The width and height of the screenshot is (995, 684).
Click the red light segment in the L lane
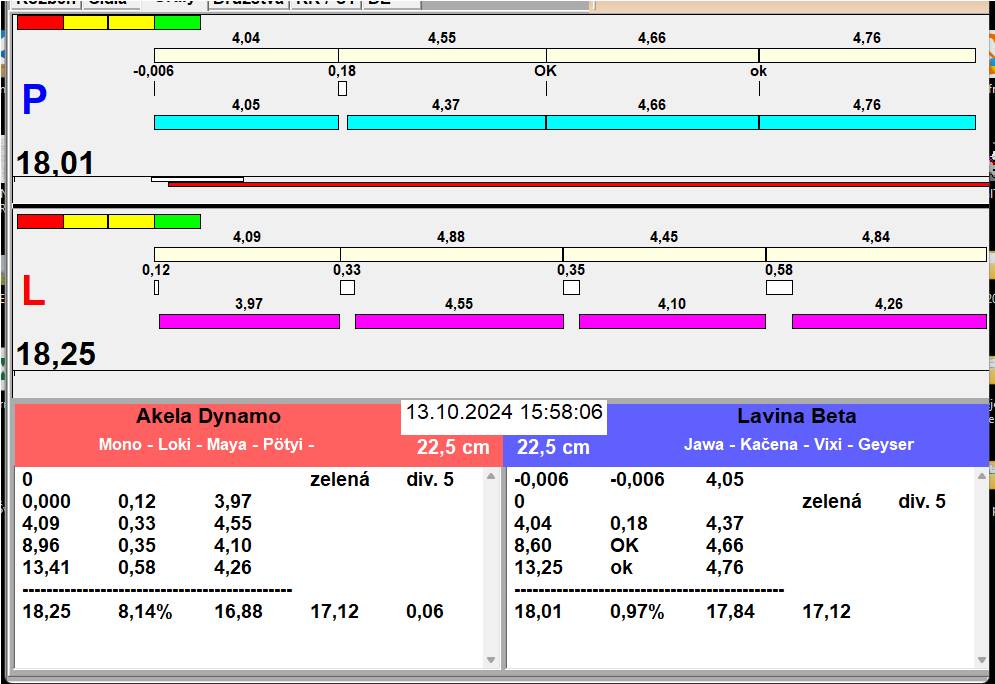[x=40, y=221]
